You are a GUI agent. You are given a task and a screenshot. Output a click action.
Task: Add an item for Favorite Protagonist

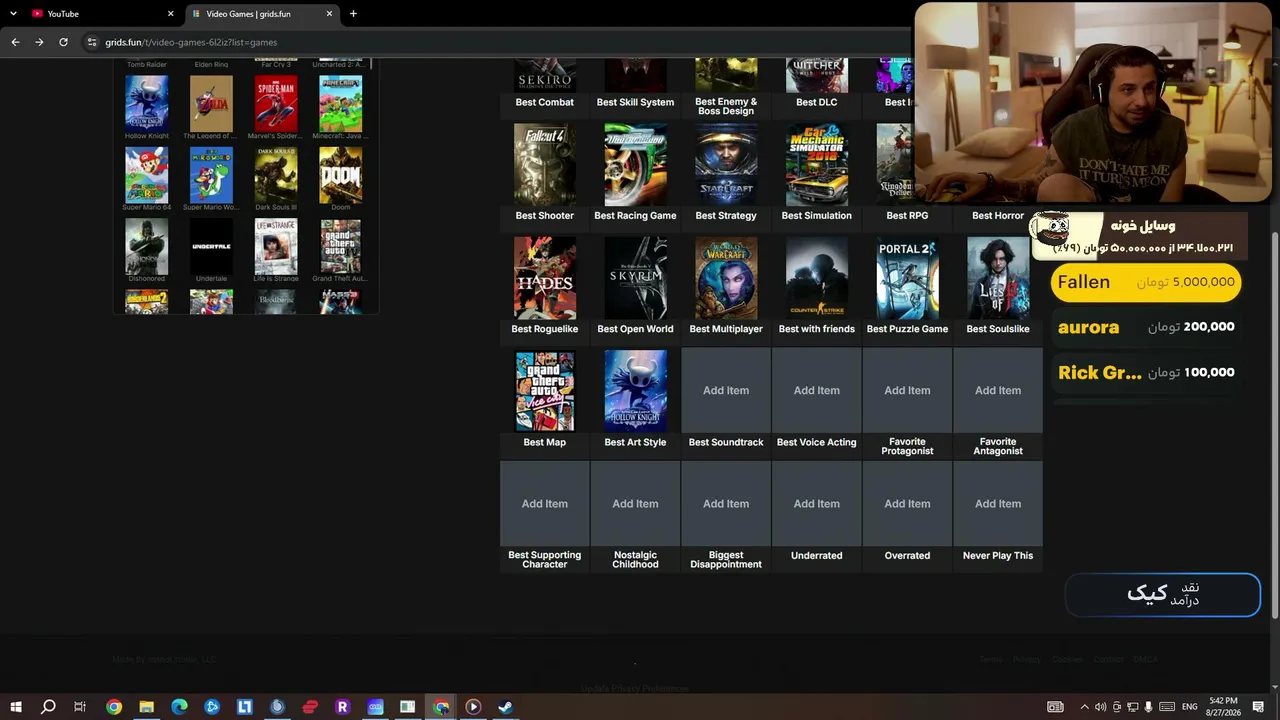[x=907, y=390]
